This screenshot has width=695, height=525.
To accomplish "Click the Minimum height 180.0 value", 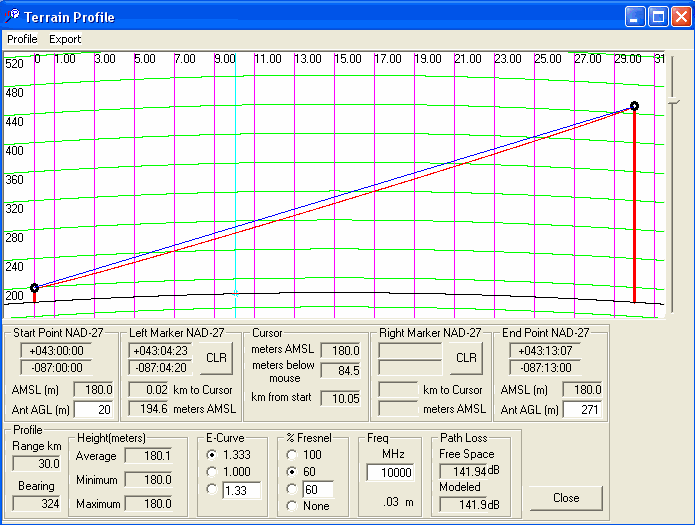I will coord(148,479).
